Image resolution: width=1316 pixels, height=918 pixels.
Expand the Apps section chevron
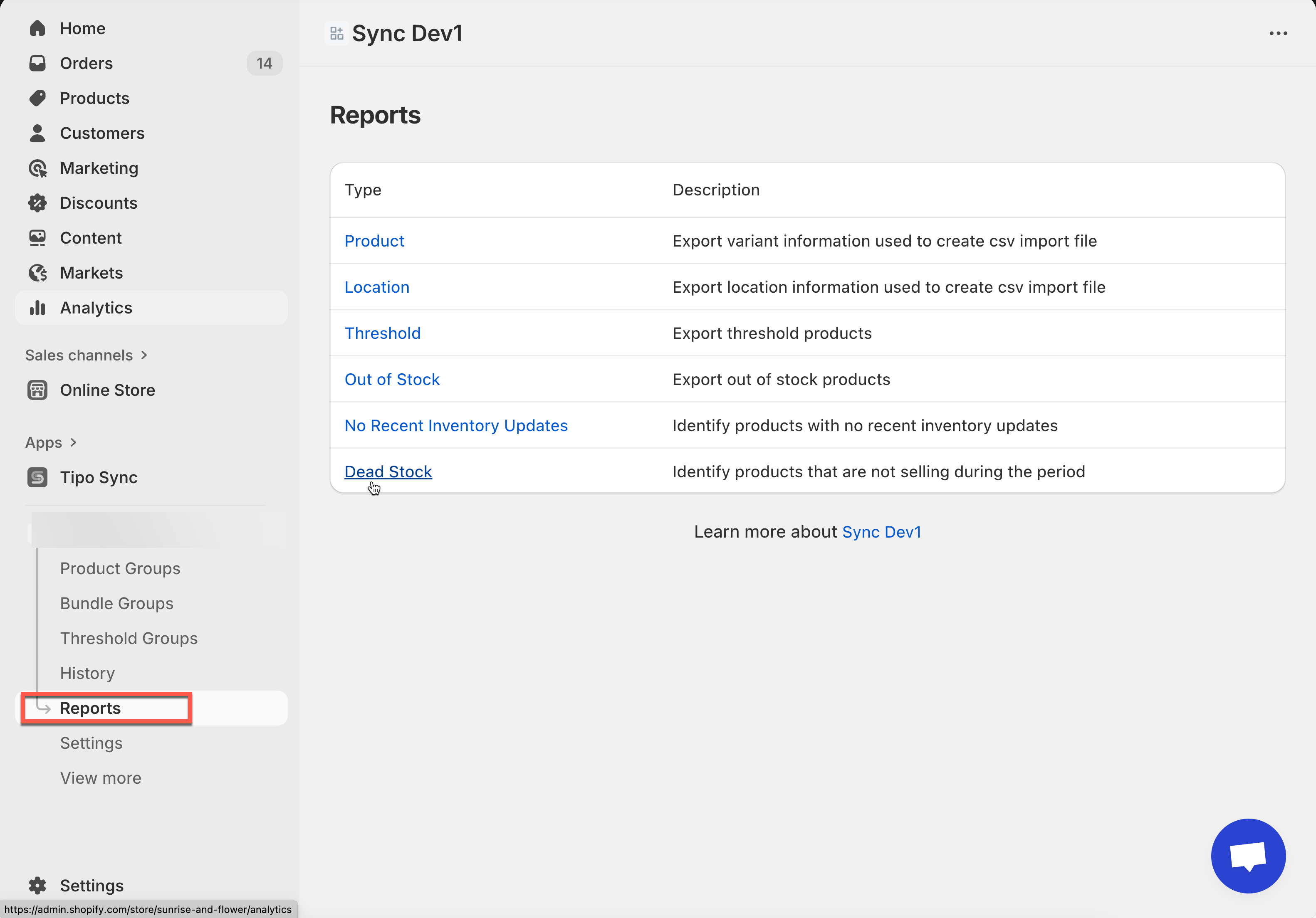[73, 442]
